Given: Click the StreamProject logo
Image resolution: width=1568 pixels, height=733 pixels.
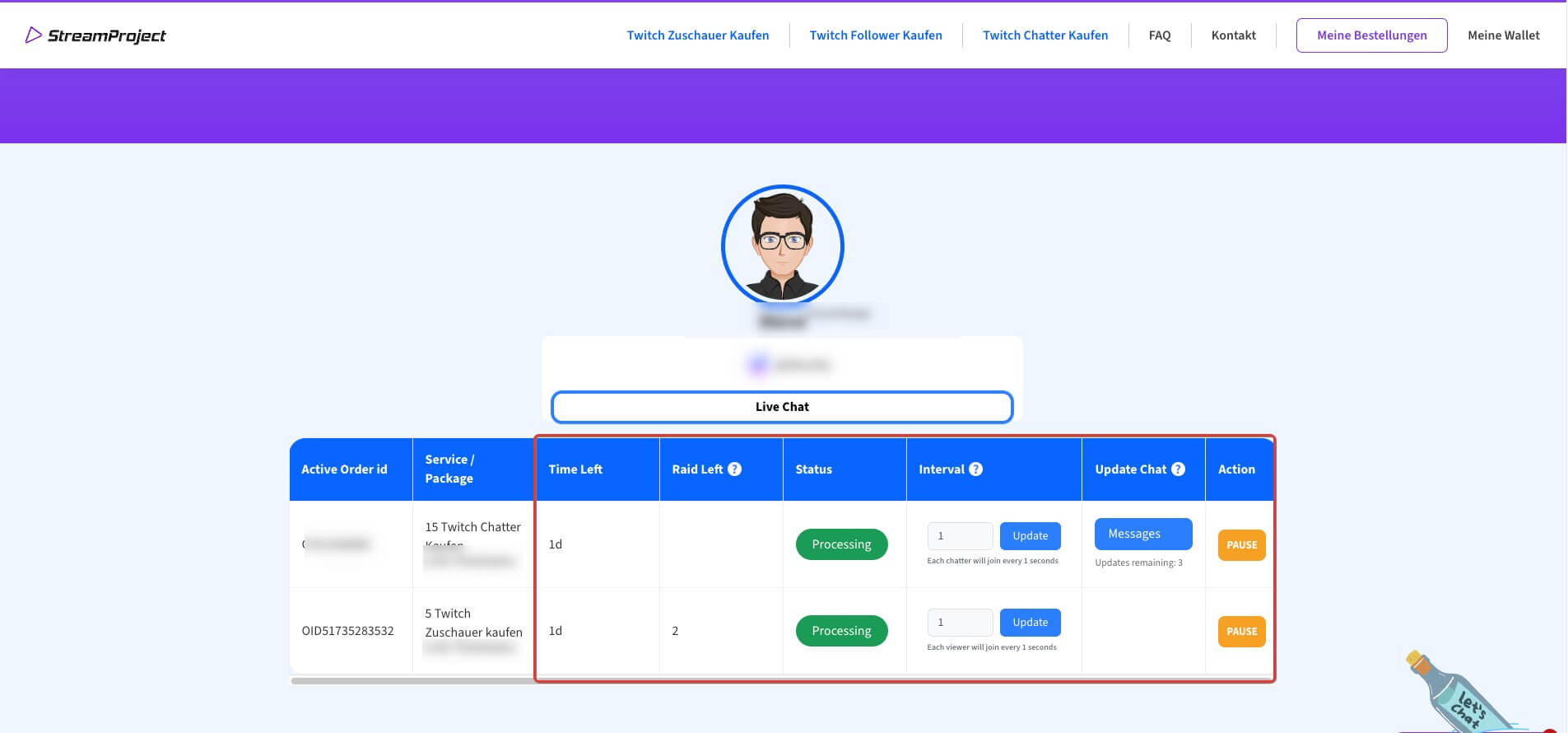Looking at the screenshot, I should point(95,35).
